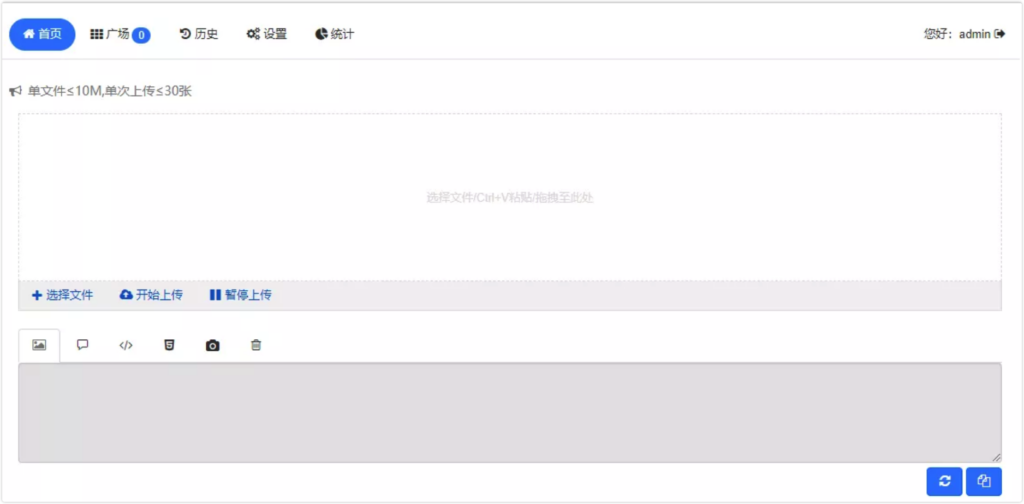Open the 历史 history page
This screenshot has width=1024, height=504.
pos(199,34)
